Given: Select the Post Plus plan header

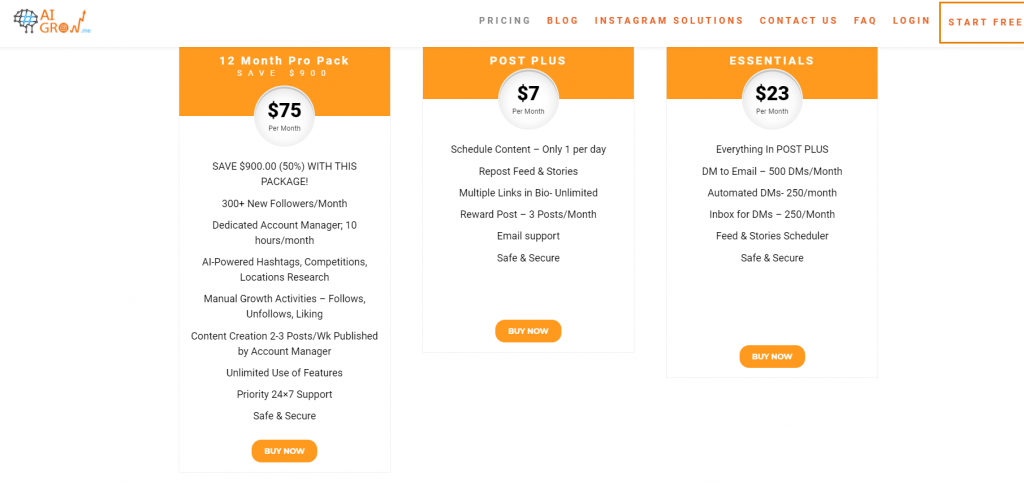Looking at the screenshot, I should coord(528,61).
